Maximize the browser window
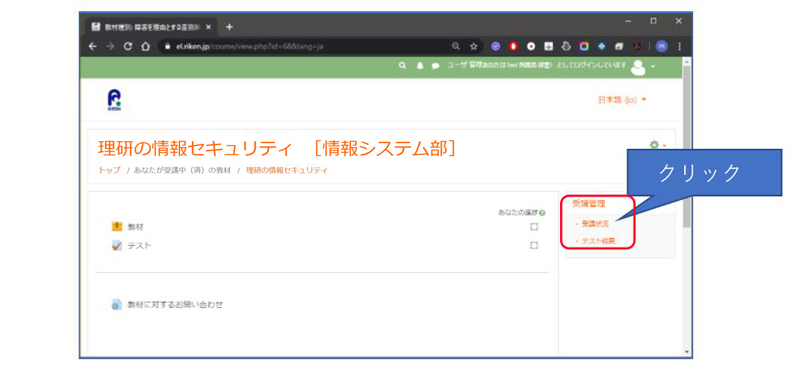Image resolution: width=789 pixels, height=374 pixels. pos(653,21)
